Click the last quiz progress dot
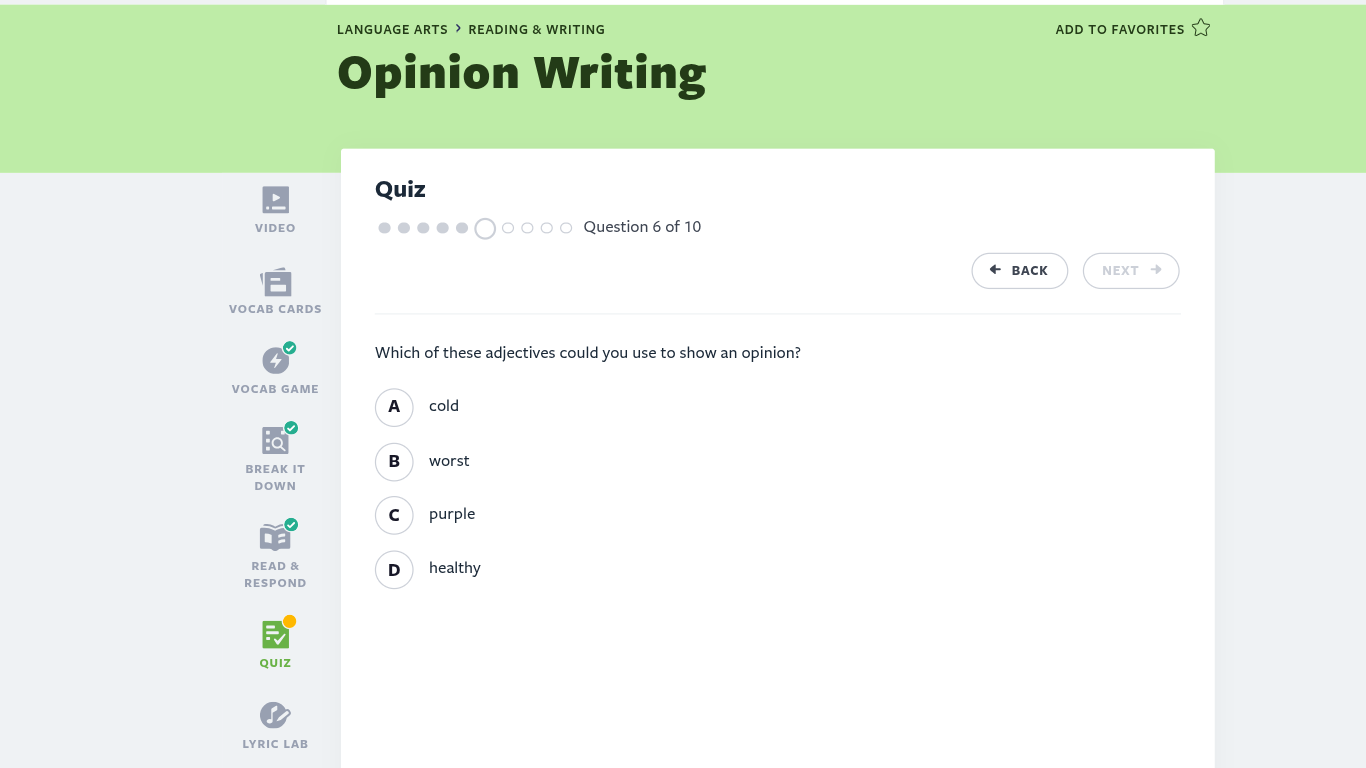Image resolution: width=1366 pixels, height=768 pixels. [566, 228]
